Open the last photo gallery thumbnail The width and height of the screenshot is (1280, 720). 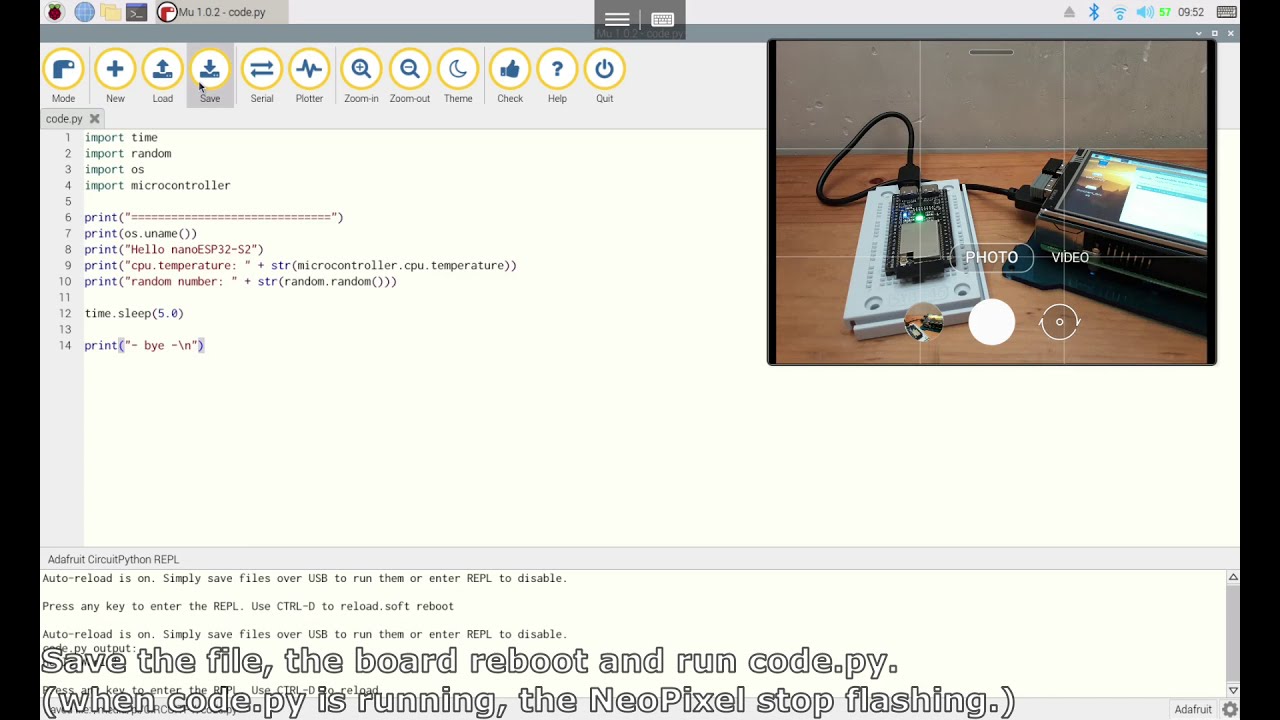point(923,322)
